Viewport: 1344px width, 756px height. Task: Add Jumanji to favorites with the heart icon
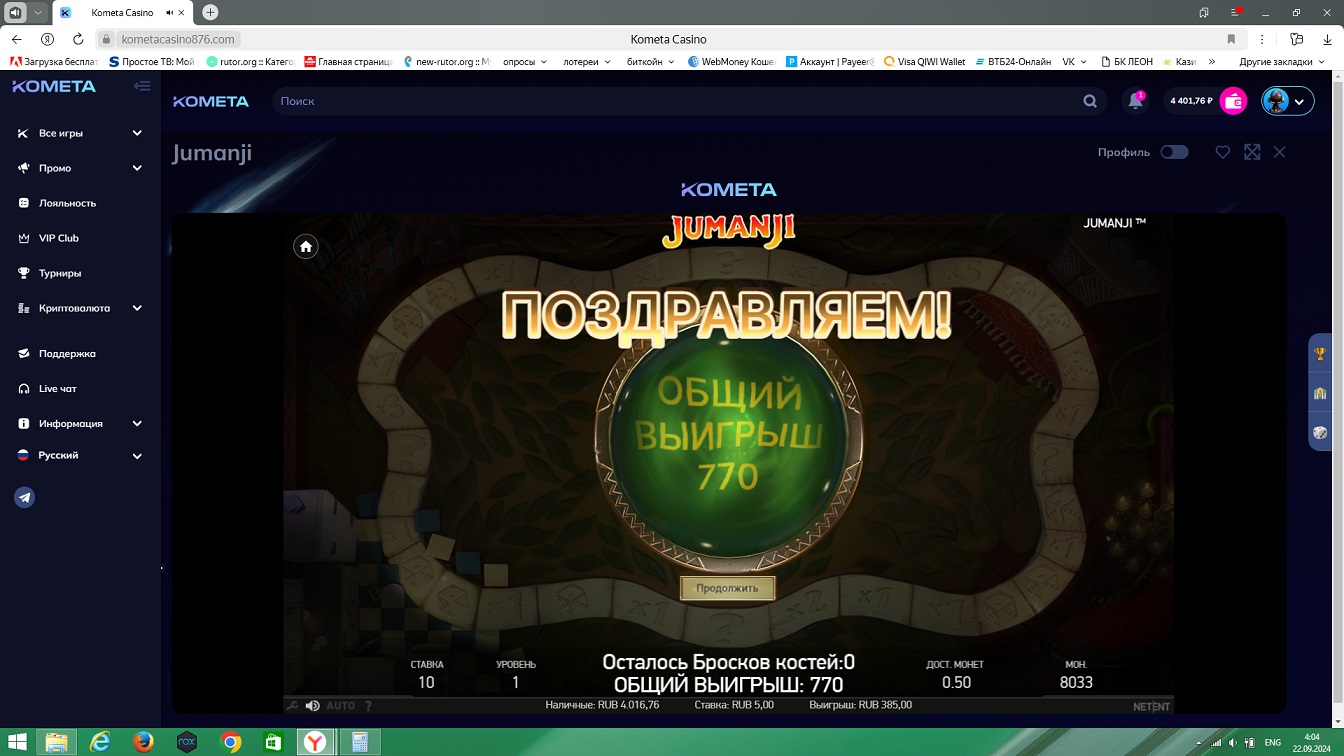[x=1222, y=152]
